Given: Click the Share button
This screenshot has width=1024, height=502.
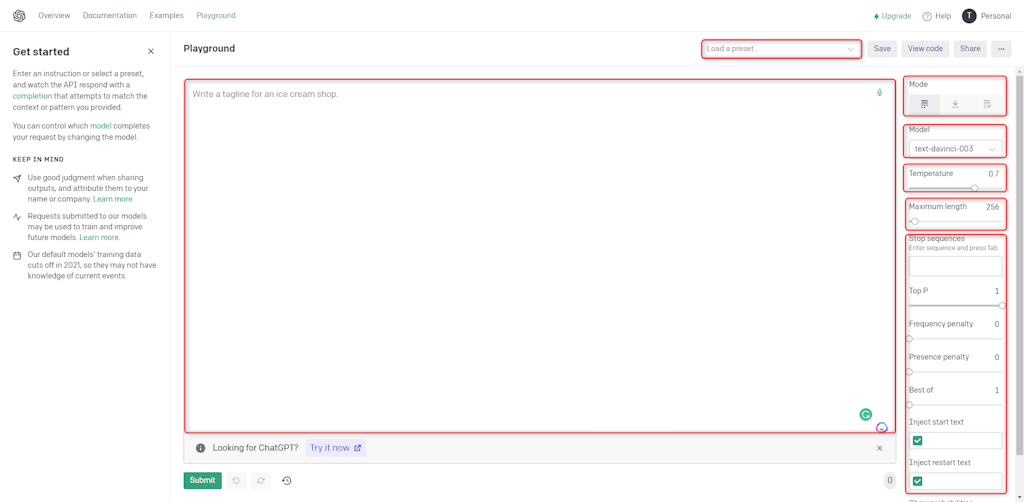Looking at the screenshot, I should tap(970, 48).
